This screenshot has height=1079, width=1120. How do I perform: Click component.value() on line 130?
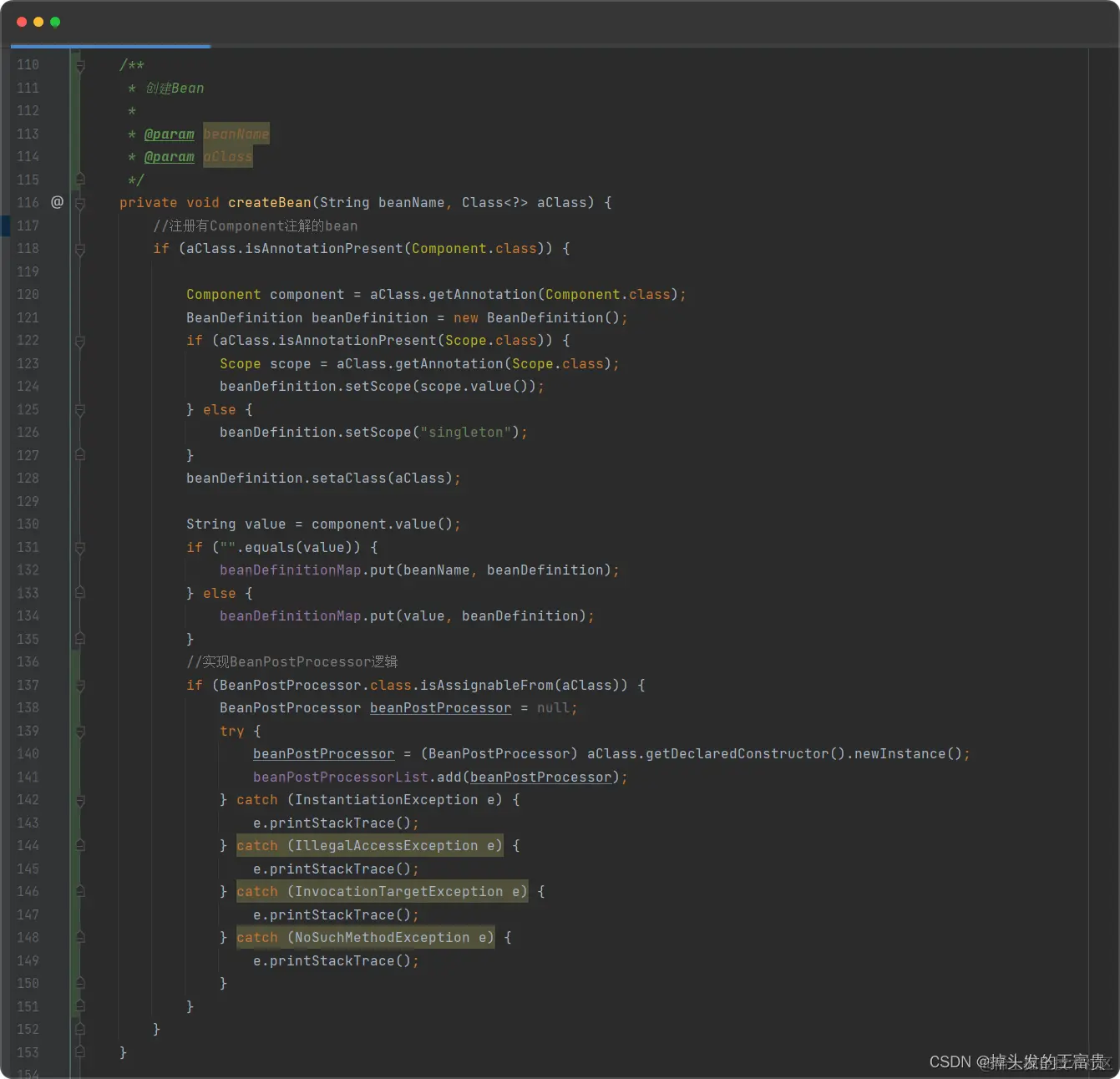click(383, 524)
